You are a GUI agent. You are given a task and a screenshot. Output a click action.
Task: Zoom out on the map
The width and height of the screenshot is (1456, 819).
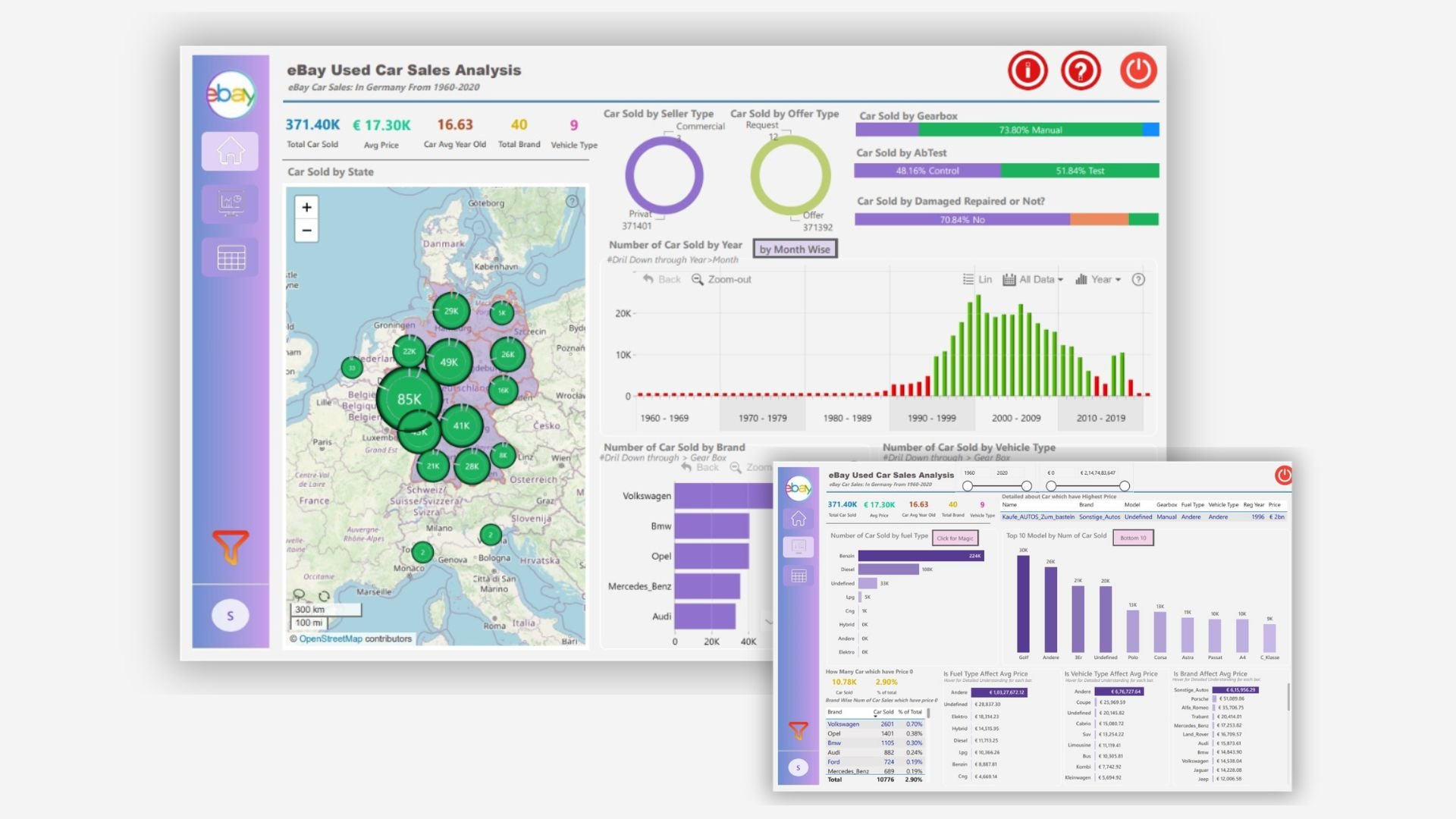point(306,231)
